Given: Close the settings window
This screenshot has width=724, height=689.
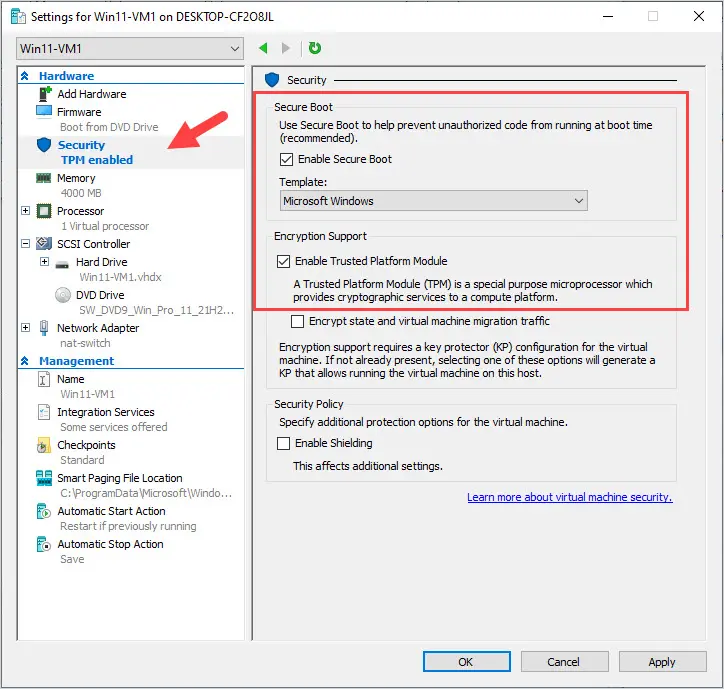Looking at the screenshot, I should point(699,17).
